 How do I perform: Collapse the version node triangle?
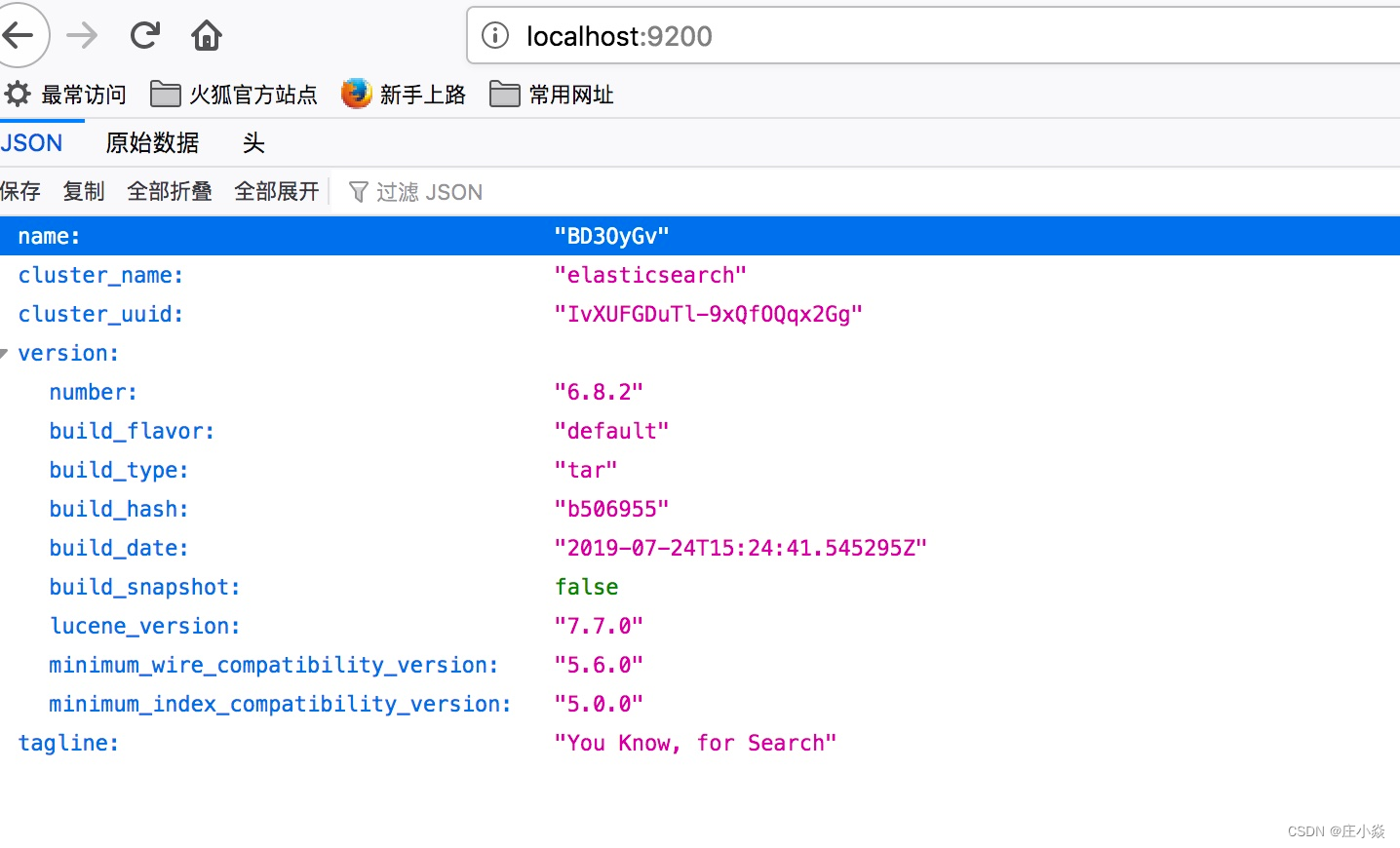tap(4, 354)
